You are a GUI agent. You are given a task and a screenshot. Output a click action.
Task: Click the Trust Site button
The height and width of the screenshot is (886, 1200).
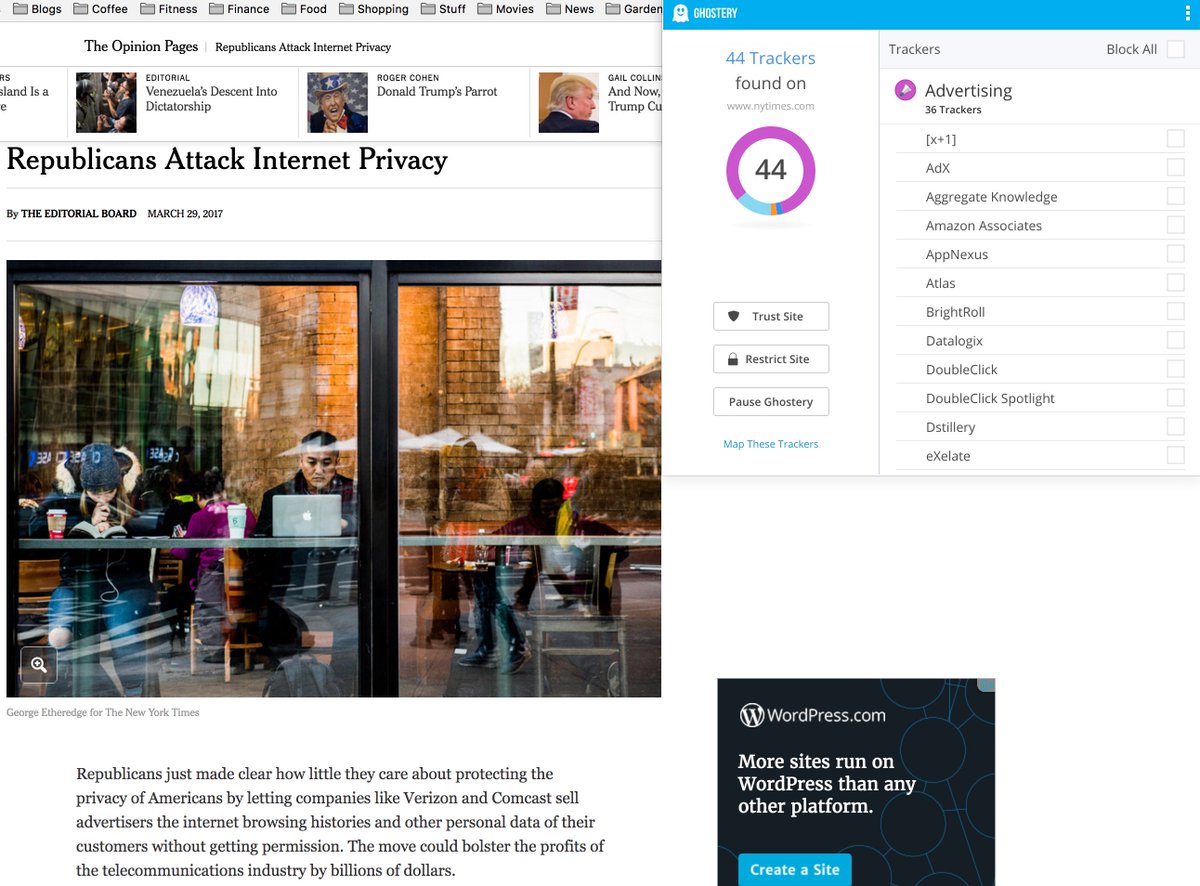[x=771, y=316]
